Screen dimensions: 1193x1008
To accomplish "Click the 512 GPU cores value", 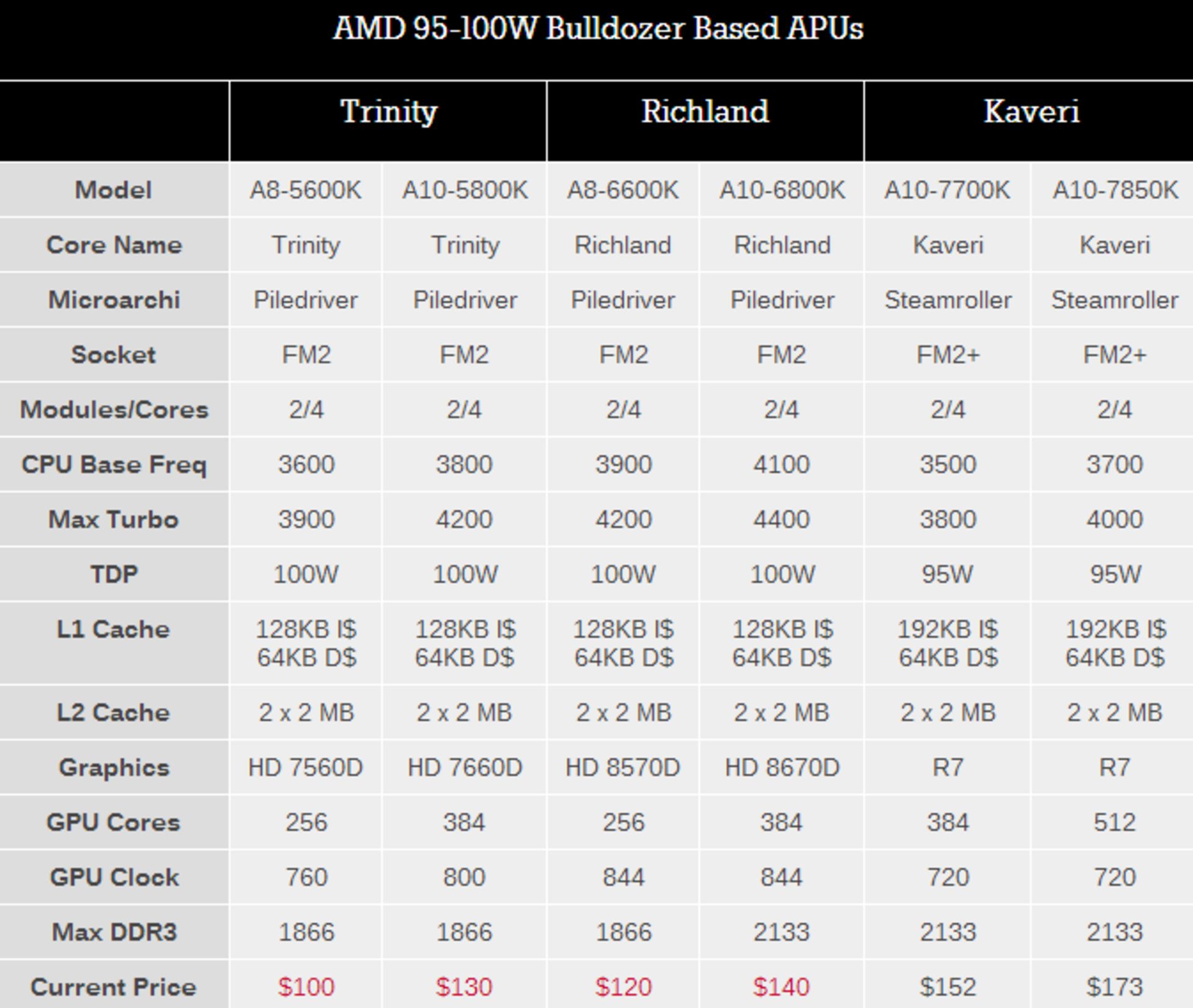I will pos(1114,822).
